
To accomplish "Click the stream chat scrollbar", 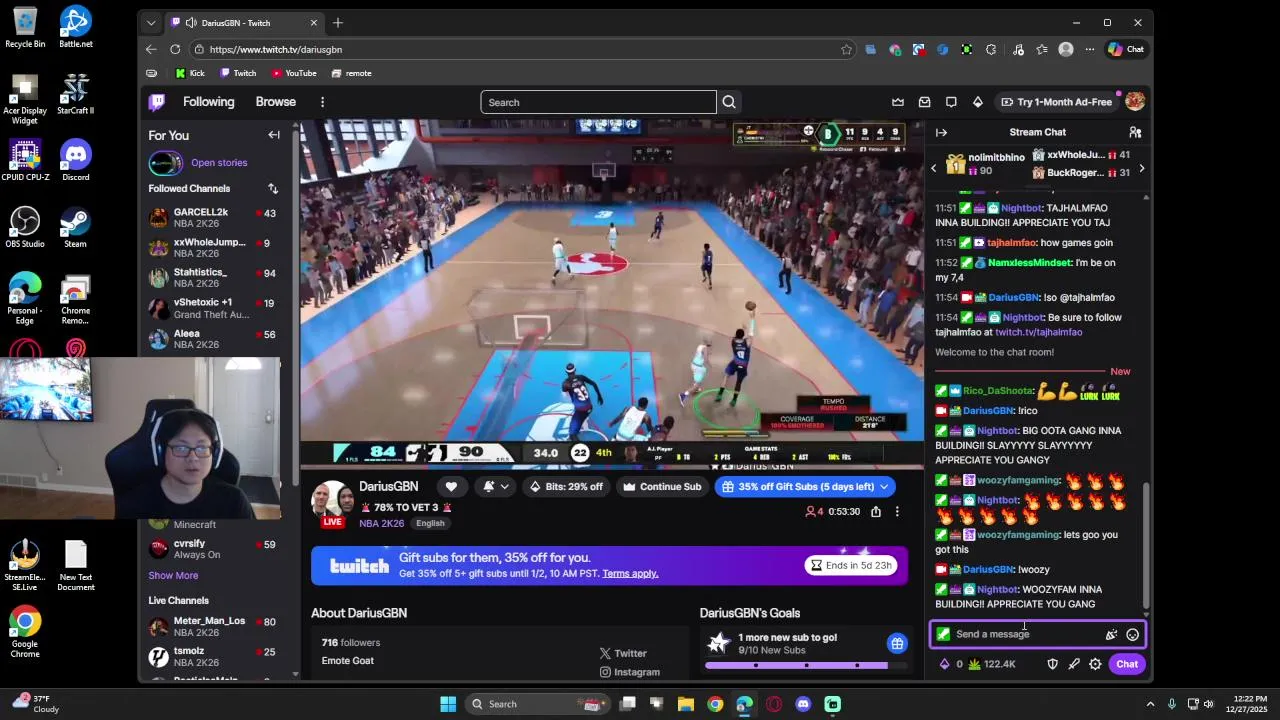I will pyautogui.click(x=1146, y=546).
